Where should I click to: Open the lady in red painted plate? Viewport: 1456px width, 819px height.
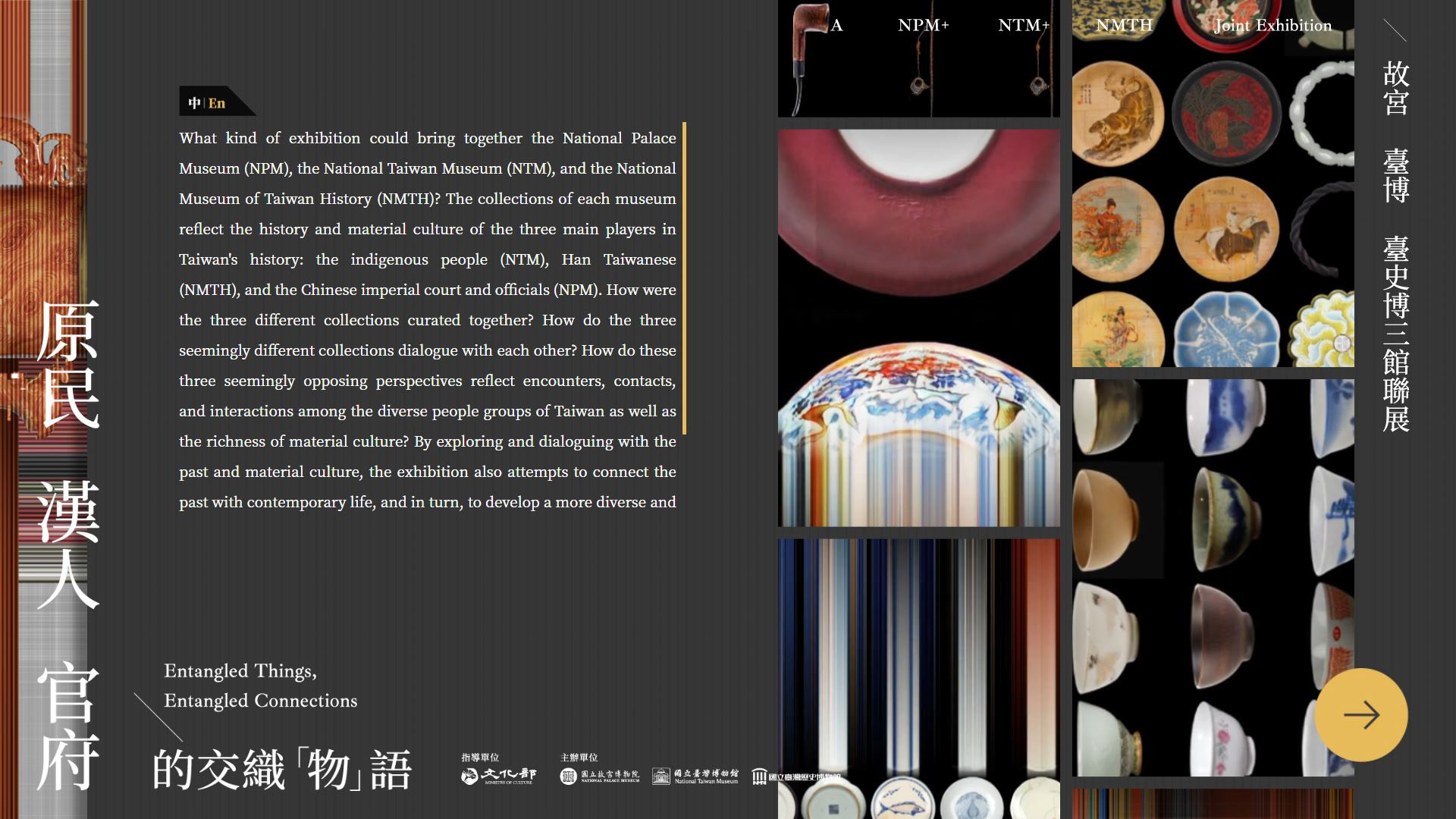[1117, 229]
